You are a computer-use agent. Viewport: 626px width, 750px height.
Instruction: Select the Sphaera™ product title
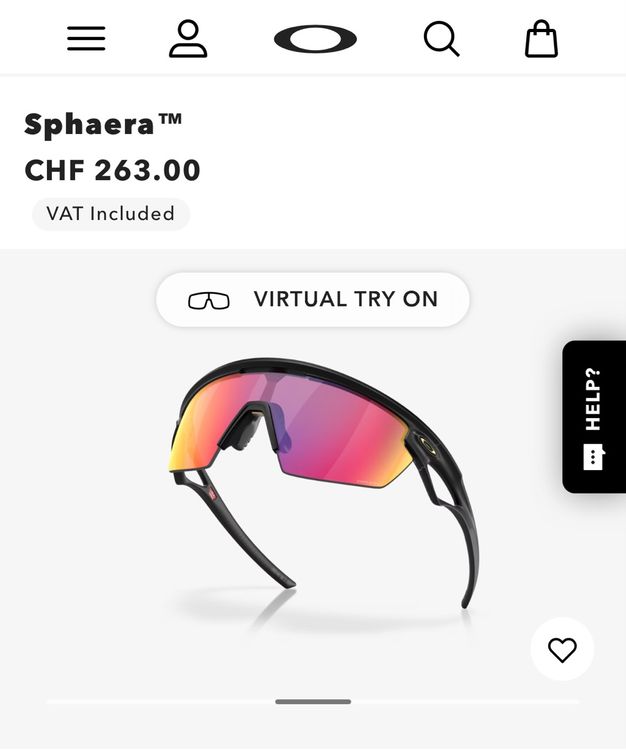[x=103, y=124]
